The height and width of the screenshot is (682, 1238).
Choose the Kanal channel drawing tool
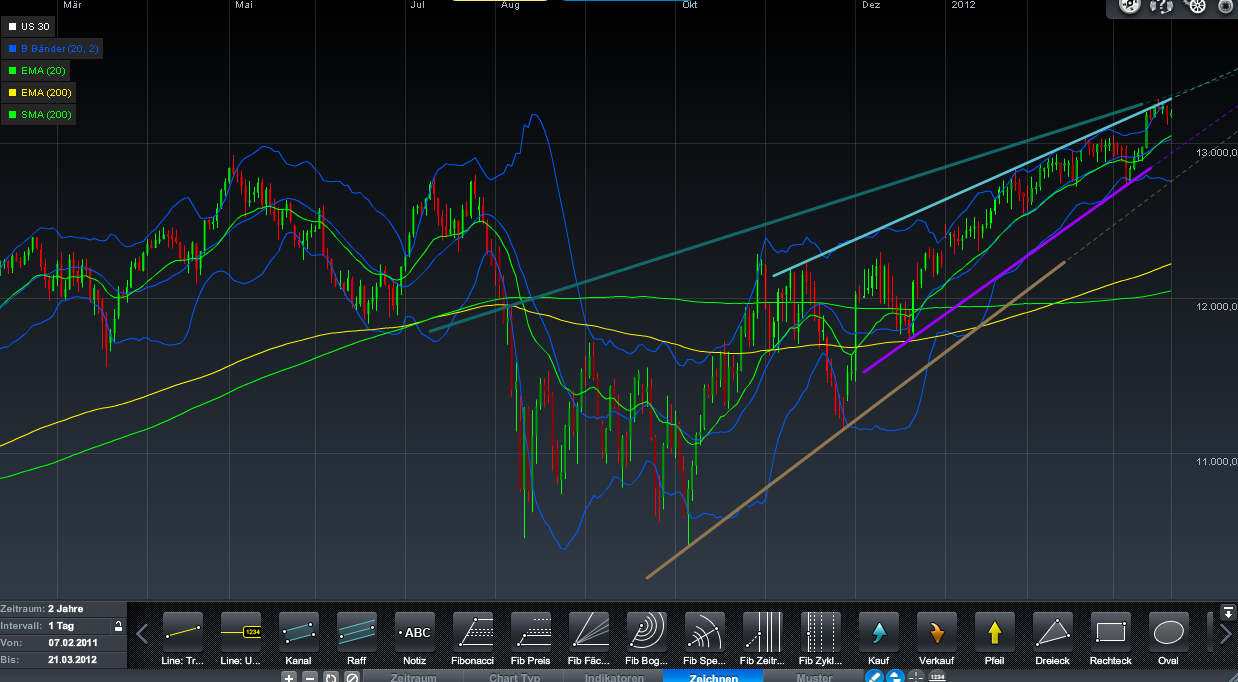298,632
